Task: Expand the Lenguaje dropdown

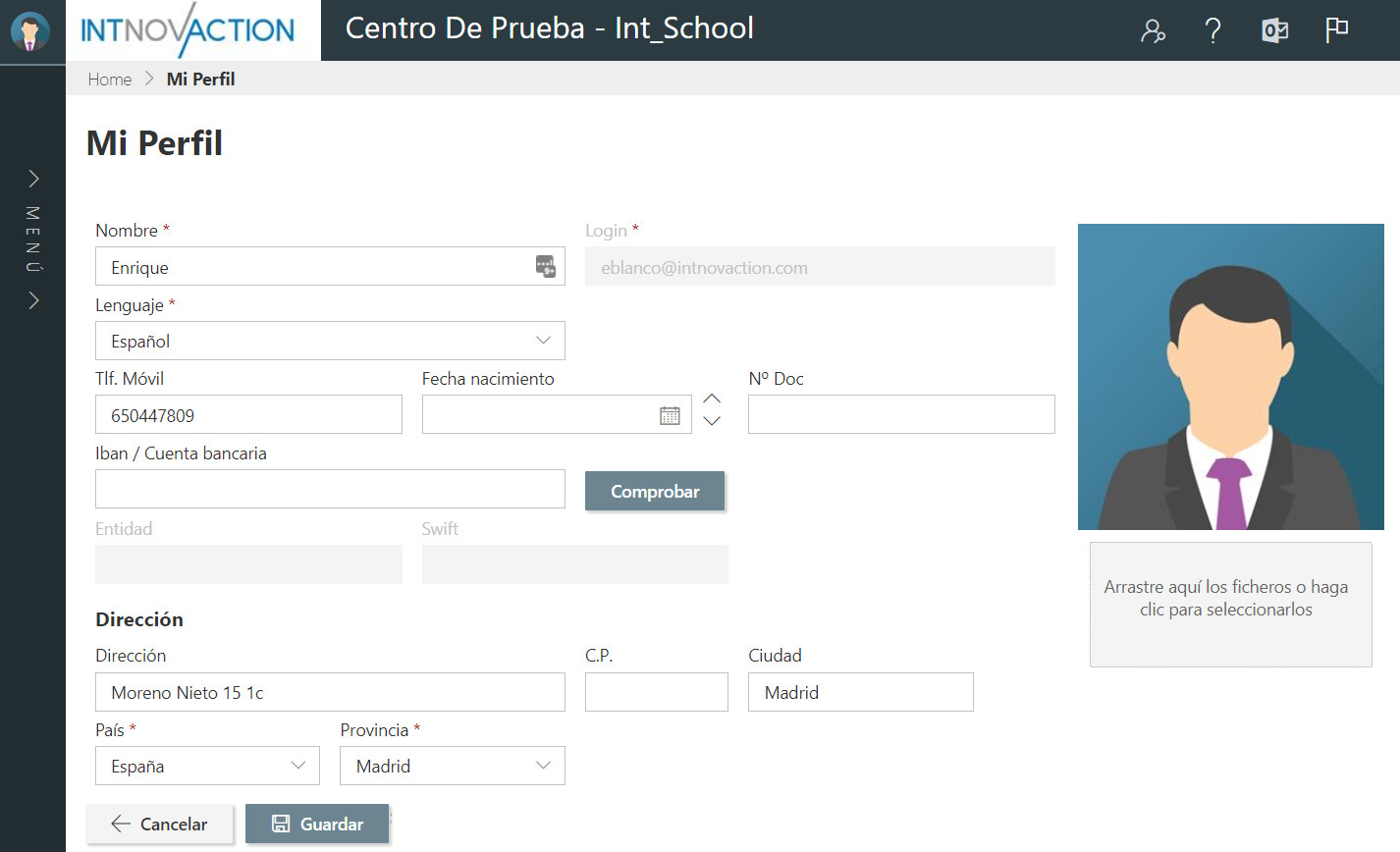Action: coord(543,341)
